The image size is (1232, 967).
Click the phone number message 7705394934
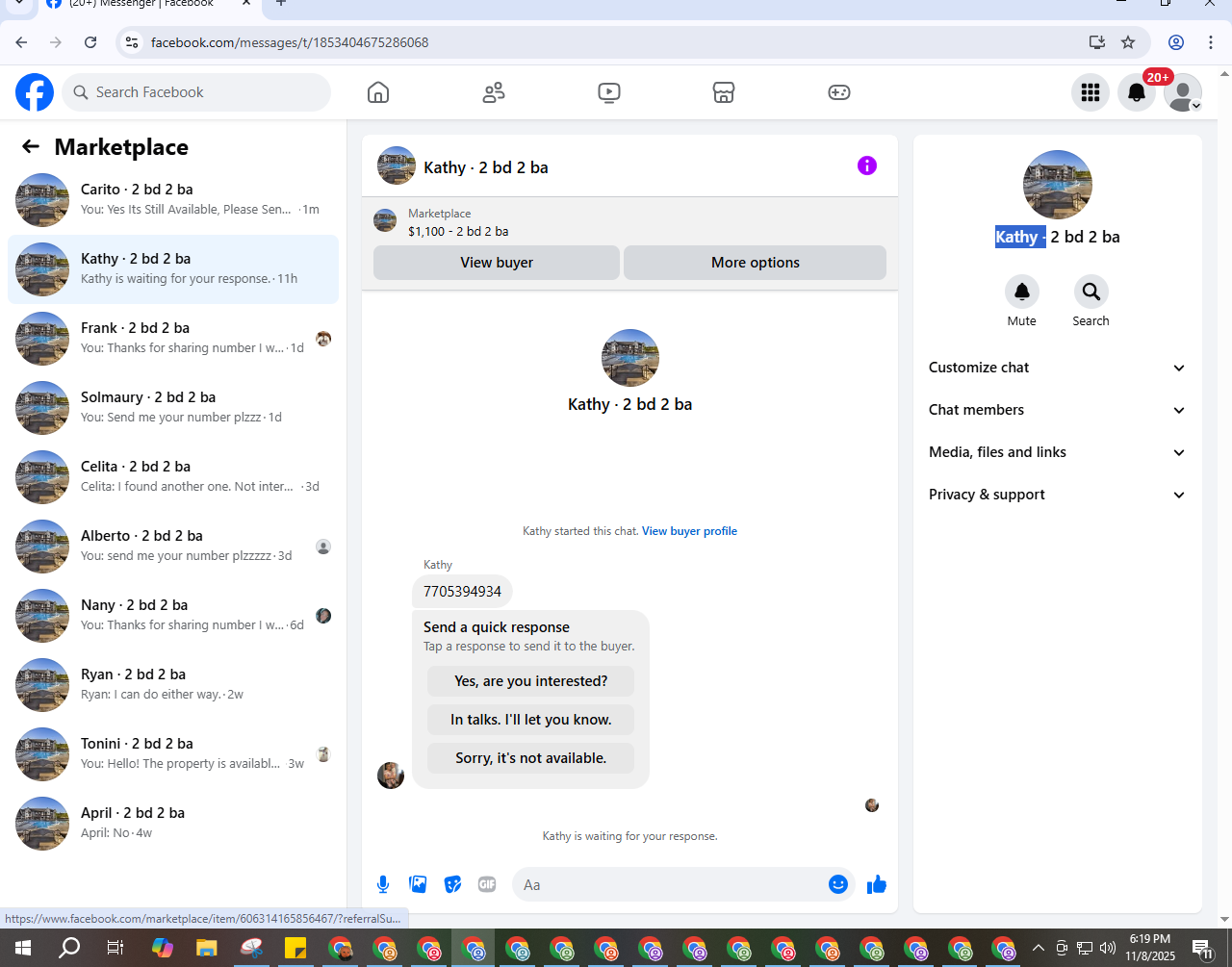point(462,591)
